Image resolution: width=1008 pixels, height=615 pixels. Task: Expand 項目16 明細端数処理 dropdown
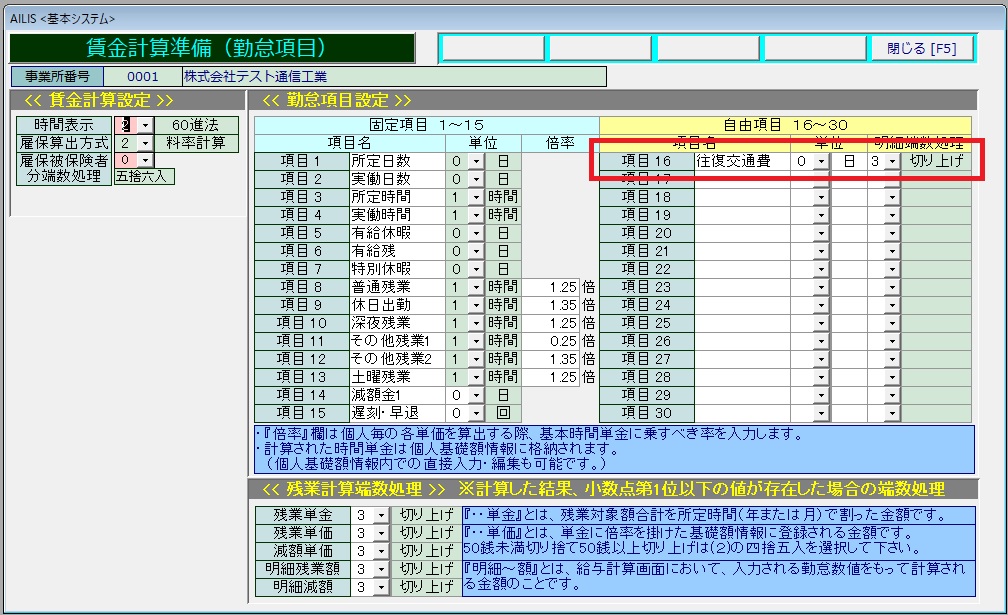tap(891, 161)
